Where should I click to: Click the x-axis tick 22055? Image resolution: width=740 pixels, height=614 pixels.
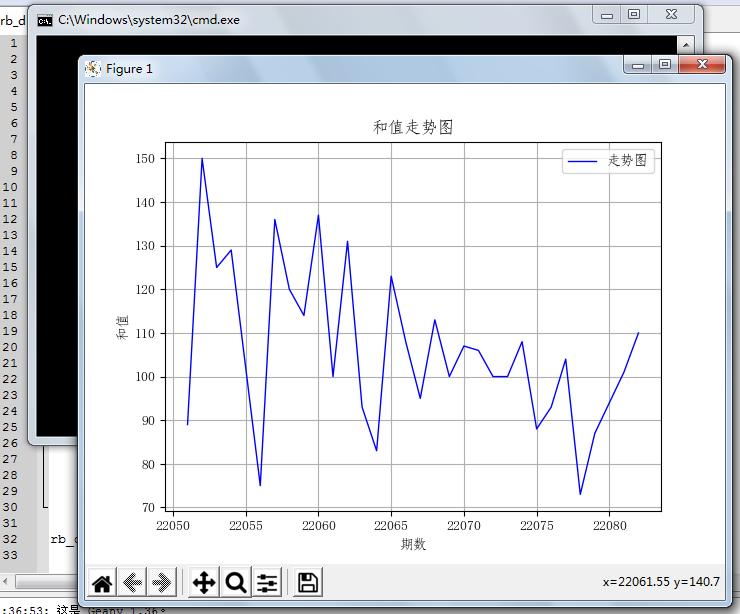(246, 526)
